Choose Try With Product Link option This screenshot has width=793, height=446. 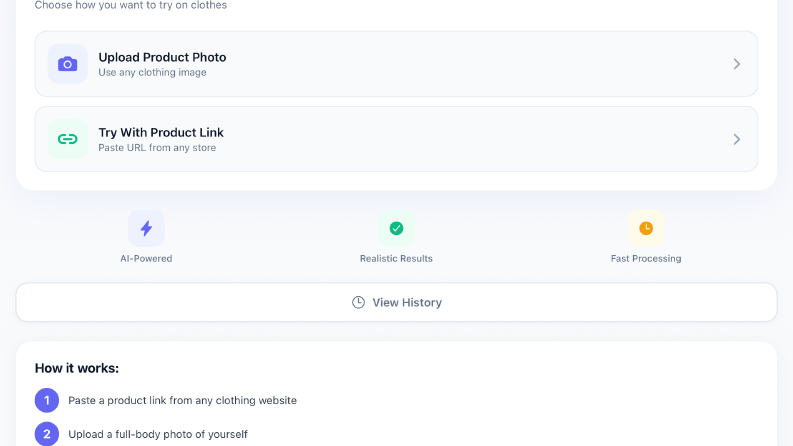click(396, 139)
